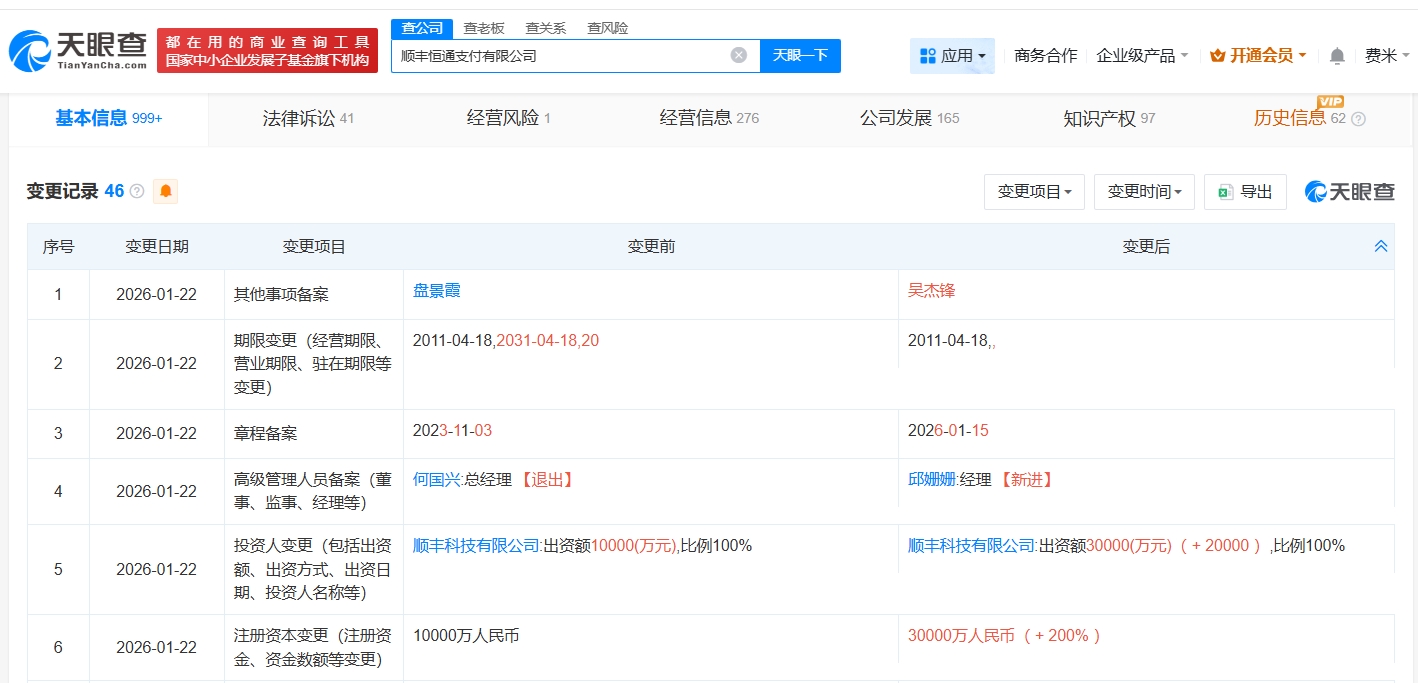Click the help icon next to 变更记录 46
This screenshot has width=1418, height=683.
tap(137, 191)
